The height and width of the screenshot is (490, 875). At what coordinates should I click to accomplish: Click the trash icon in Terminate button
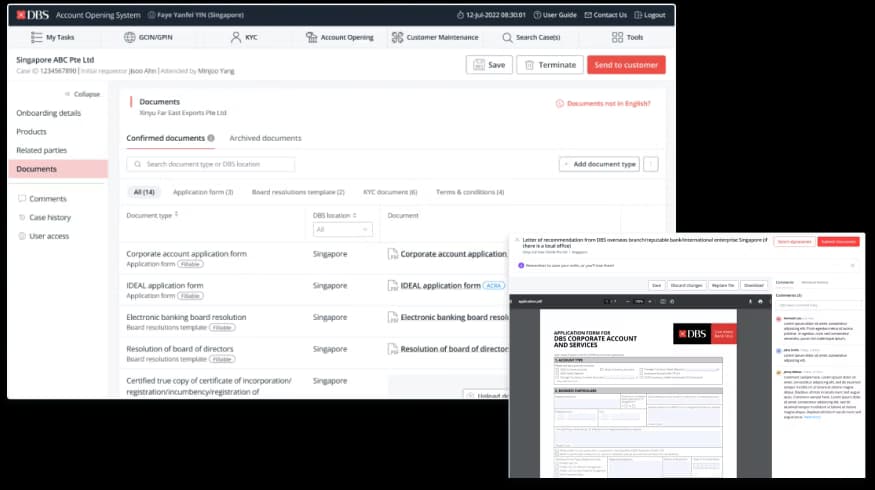click(x=529, y=65)
